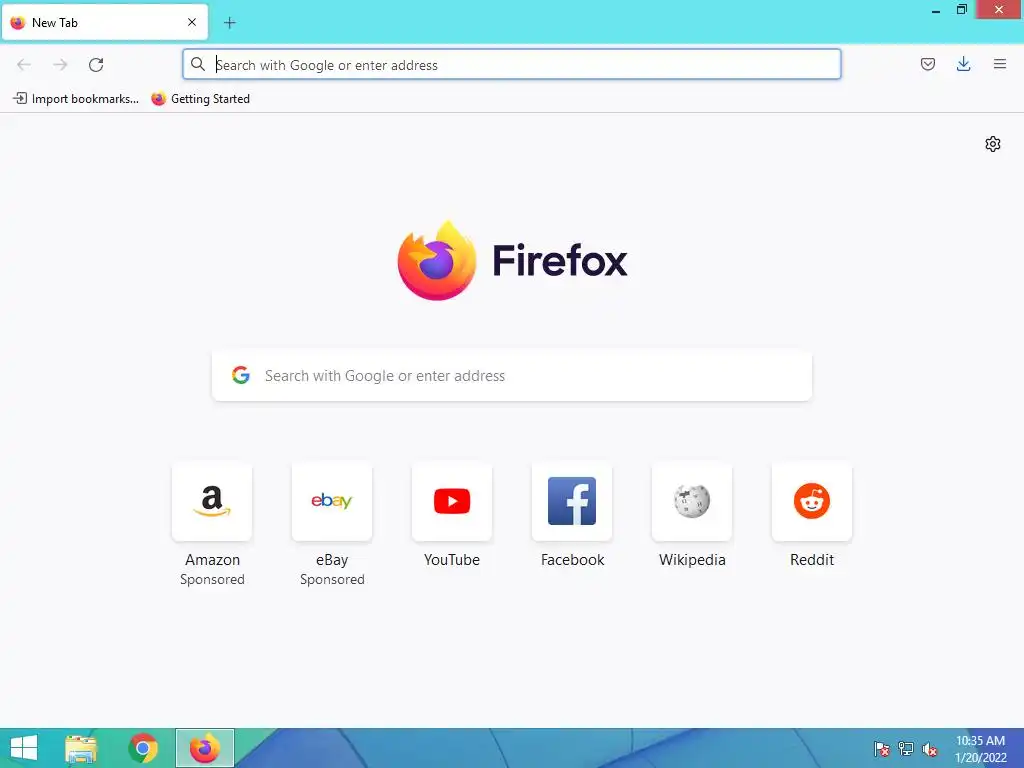Click the muted volume tray icon
The image size is (1024, 768).
[929, 749]
